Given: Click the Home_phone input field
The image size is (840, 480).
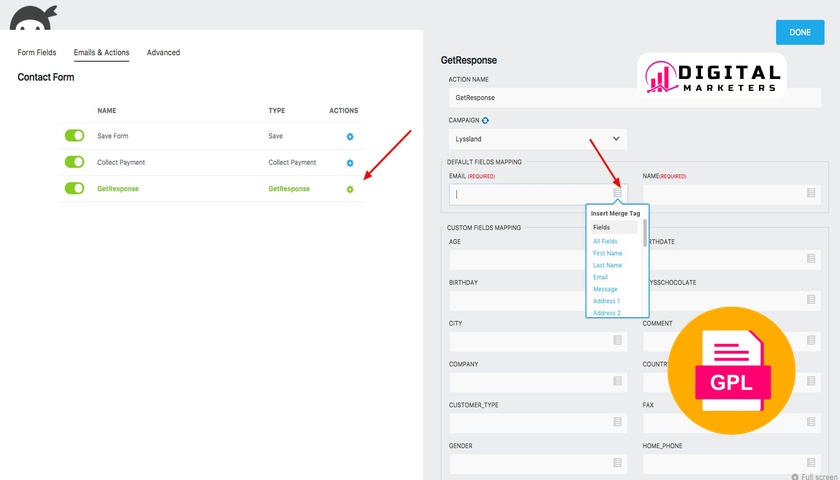Looking at the screenshot, I should 732,464.
